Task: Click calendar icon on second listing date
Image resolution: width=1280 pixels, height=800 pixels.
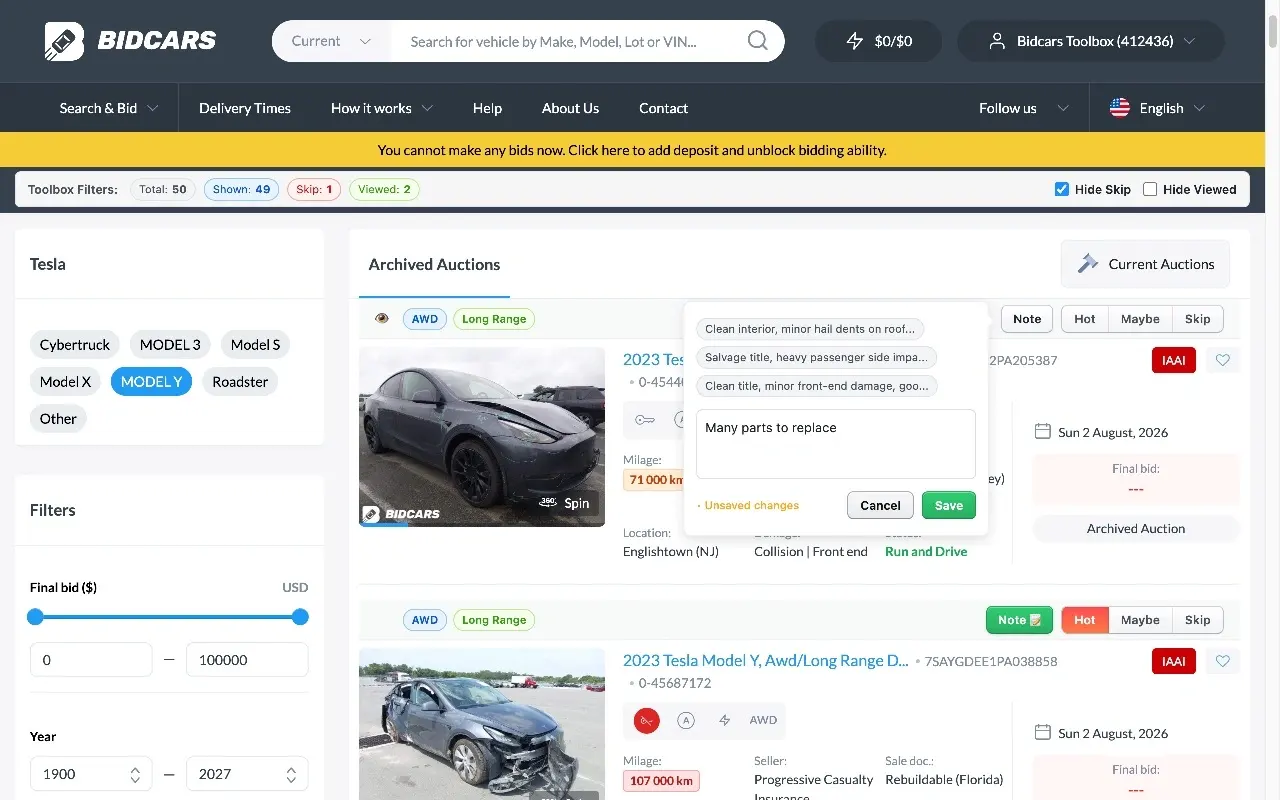Action: click(1042, 733)
